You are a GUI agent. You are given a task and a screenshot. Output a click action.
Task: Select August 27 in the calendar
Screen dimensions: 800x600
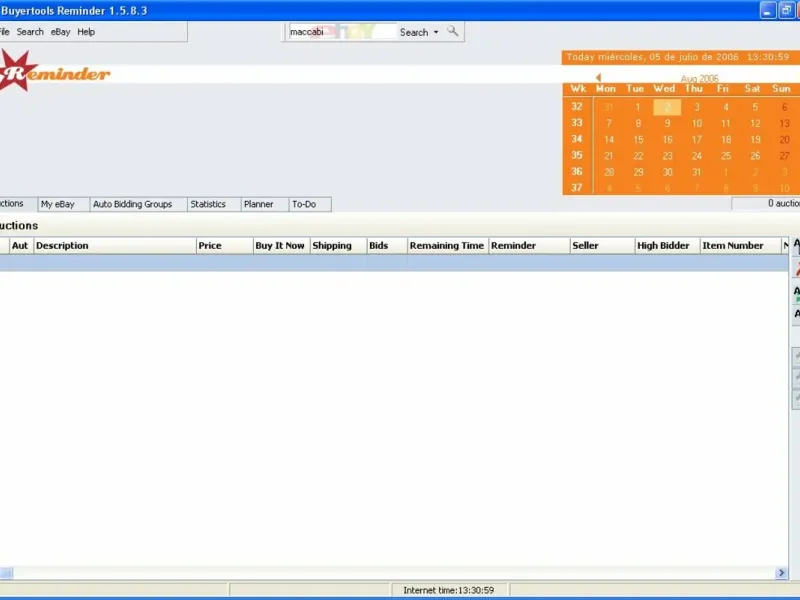tap(785, 156)
